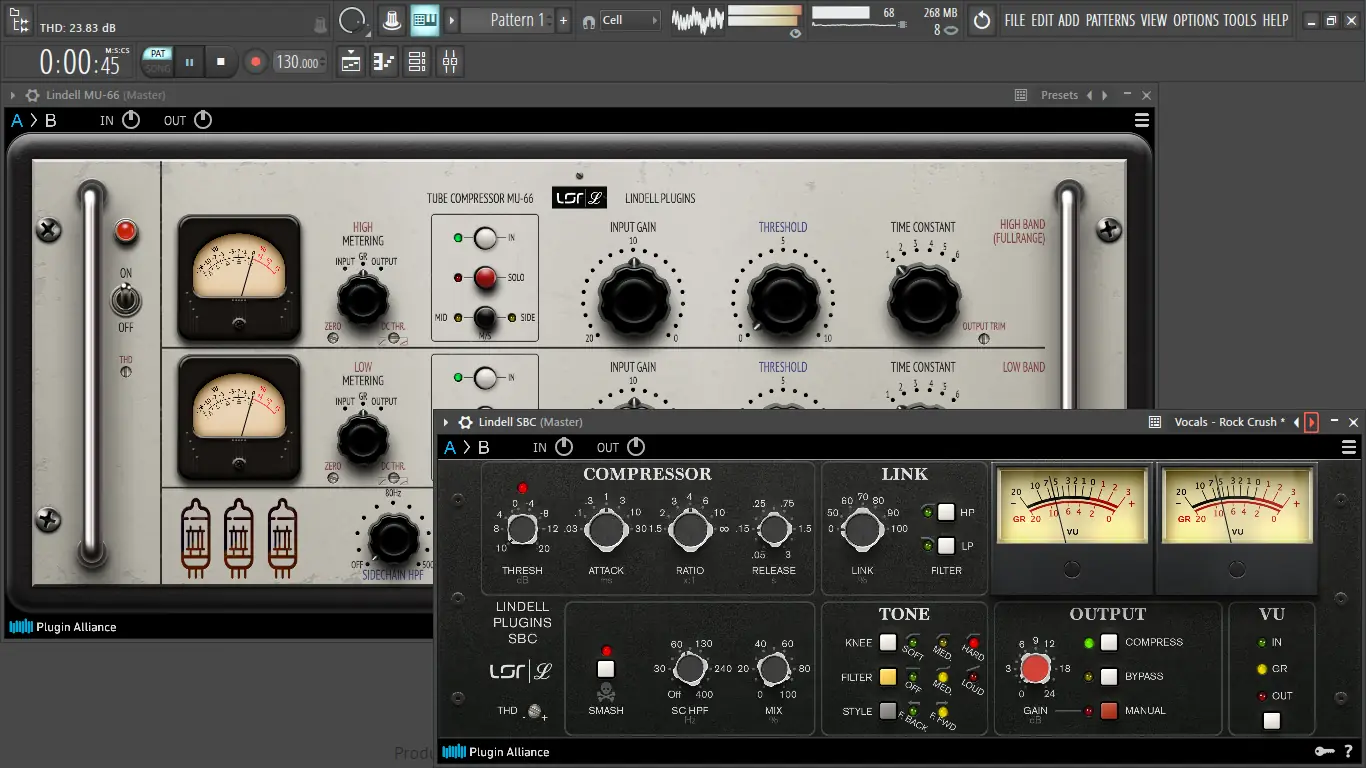This screenshot has height=768, width=1366.
Task: Open the OPTIONS menu
Action: tap(1196, 20)
